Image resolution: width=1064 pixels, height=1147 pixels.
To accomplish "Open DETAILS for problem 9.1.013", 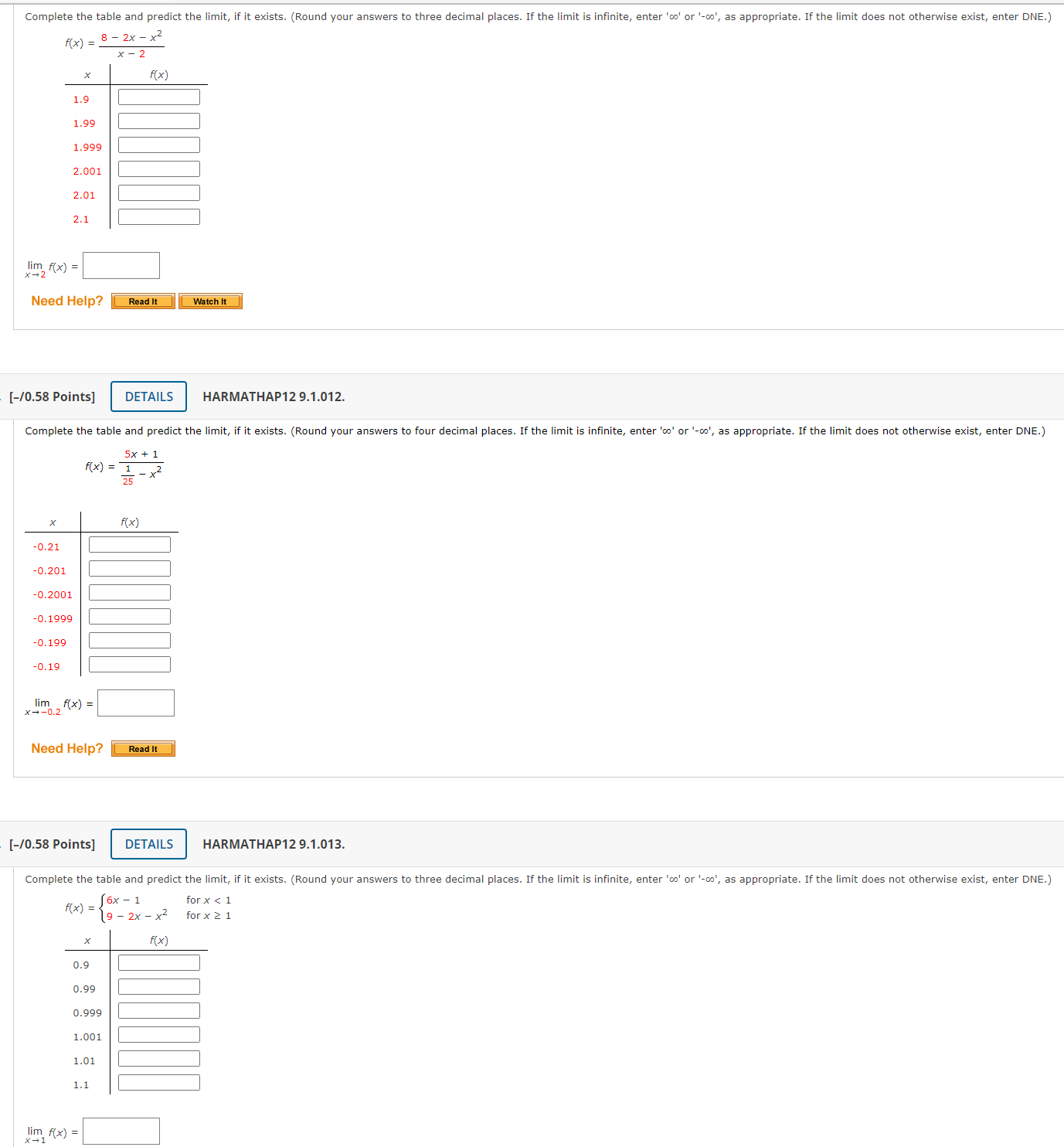I will (148, 844).
